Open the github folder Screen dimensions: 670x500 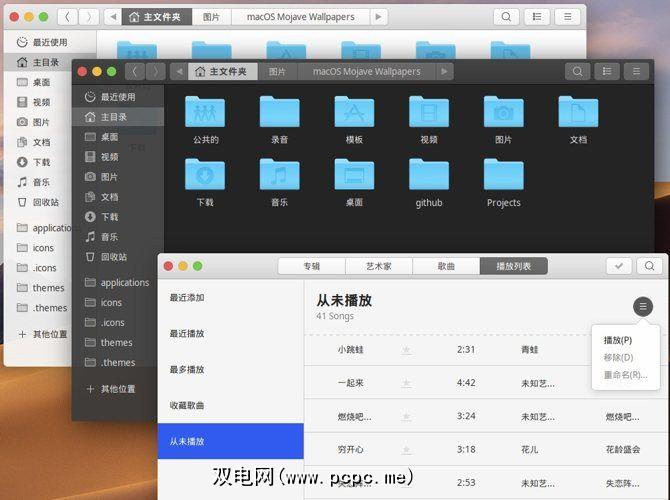point(429,174)
